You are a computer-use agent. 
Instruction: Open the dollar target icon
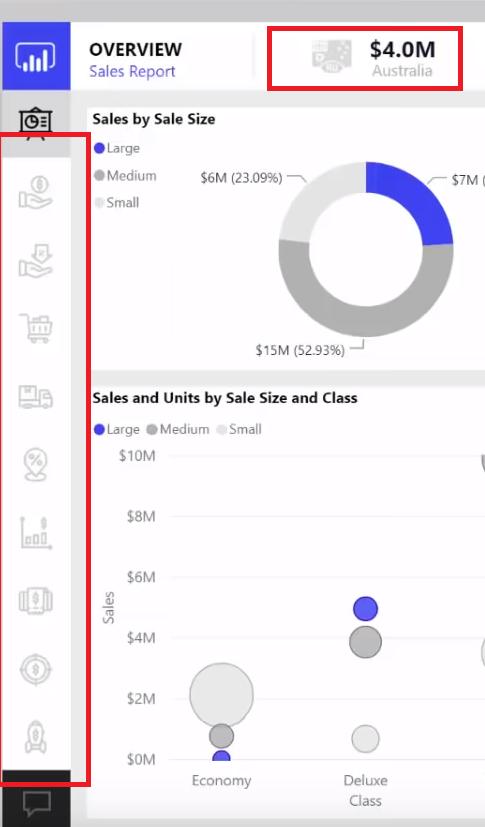[35, 669]
